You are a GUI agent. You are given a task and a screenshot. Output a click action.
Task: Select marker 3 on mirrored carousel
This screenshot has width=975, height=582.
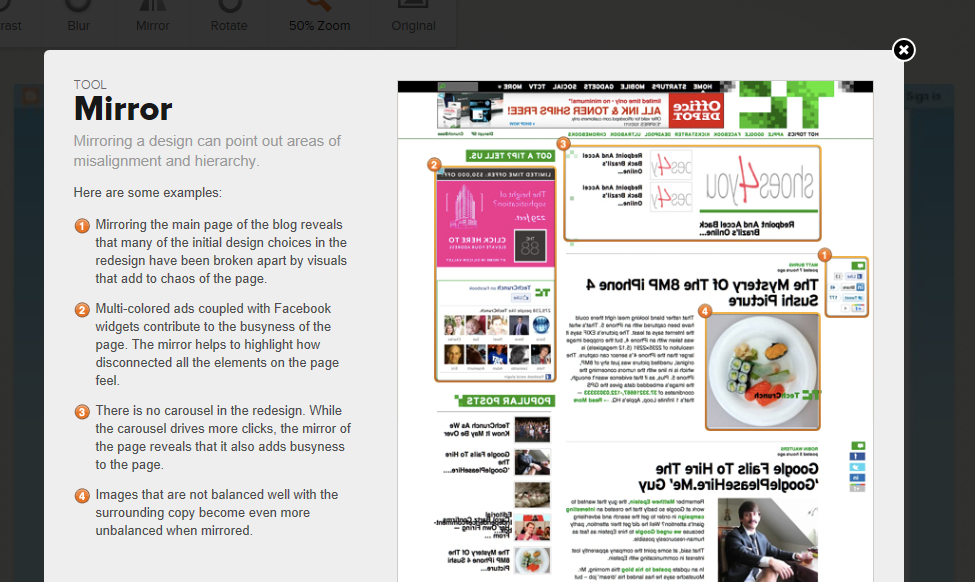tap(563, 144)
